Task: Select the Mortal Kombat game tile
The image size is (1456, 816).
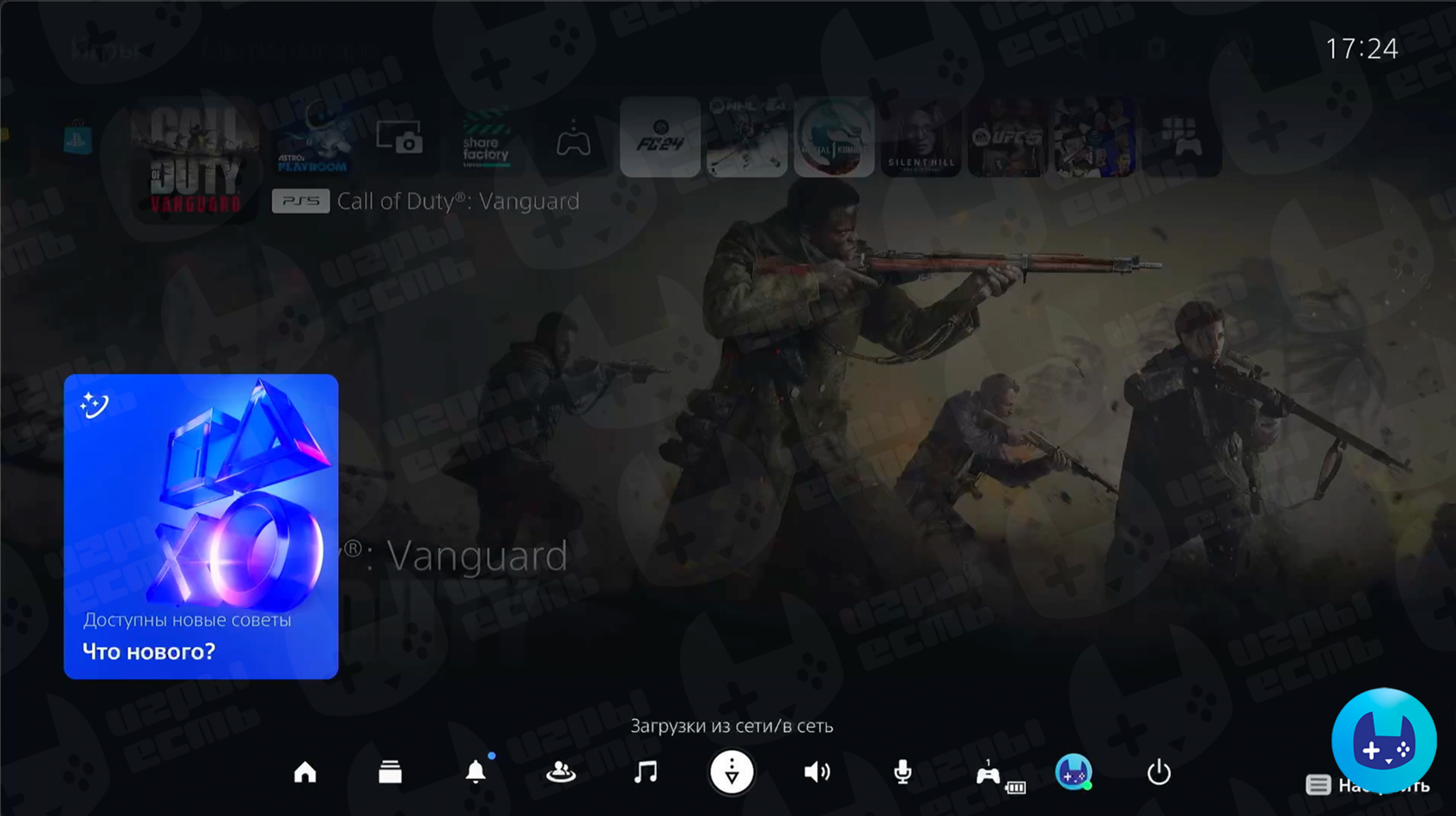Action: 834,137
